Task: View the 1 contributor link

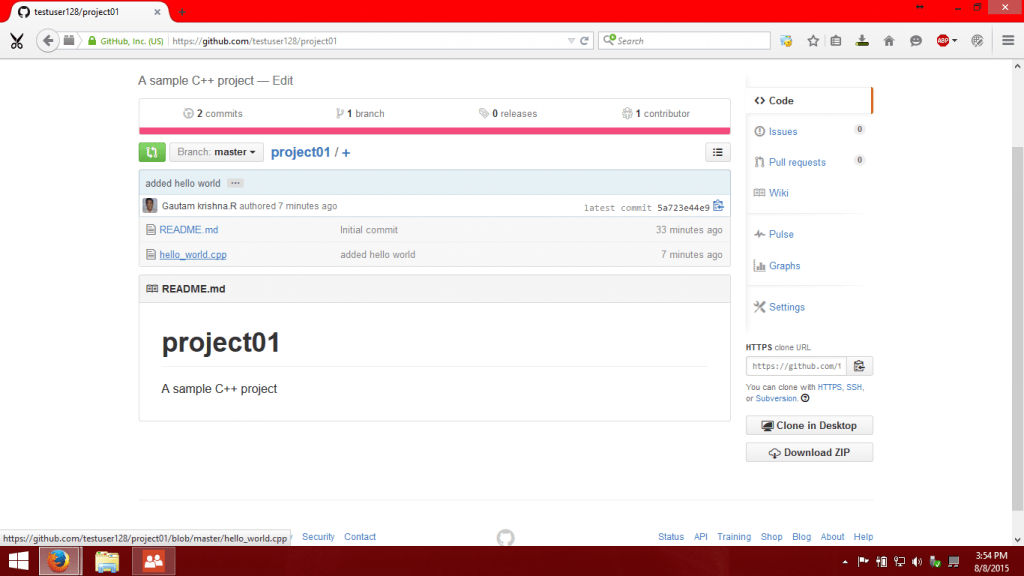Action: (656, 114)
